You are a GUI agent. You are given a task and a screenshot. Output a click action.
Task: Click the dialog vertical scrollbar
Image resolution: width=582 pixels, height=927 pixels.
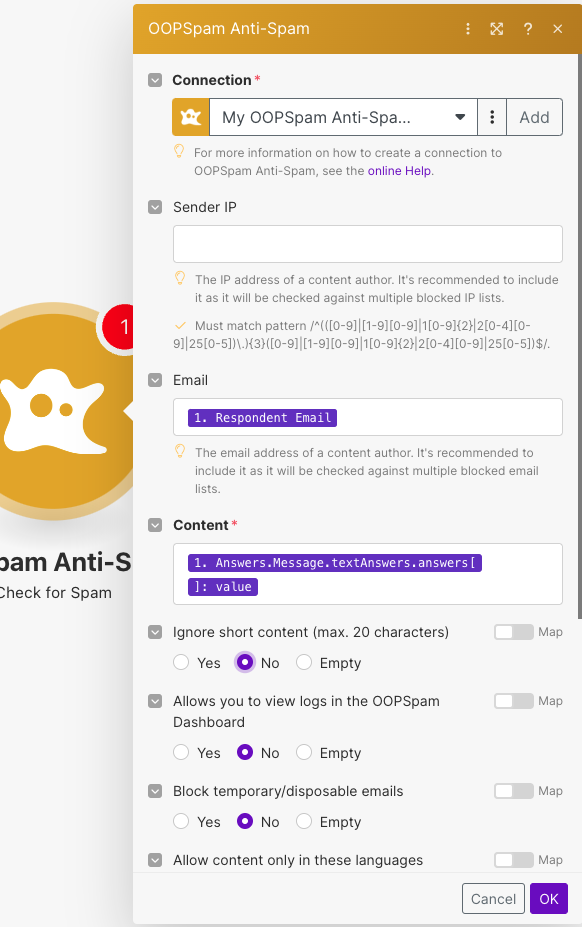[579, 337]
